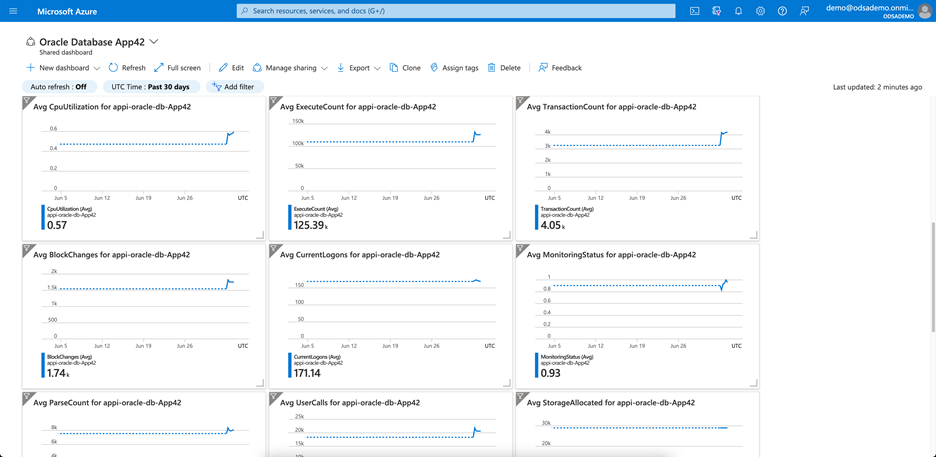Viewport: 936px width, 457px height.
Task: Click the filter icon on Avg ExecuteCount tile
Action: [x=273, y=101]
